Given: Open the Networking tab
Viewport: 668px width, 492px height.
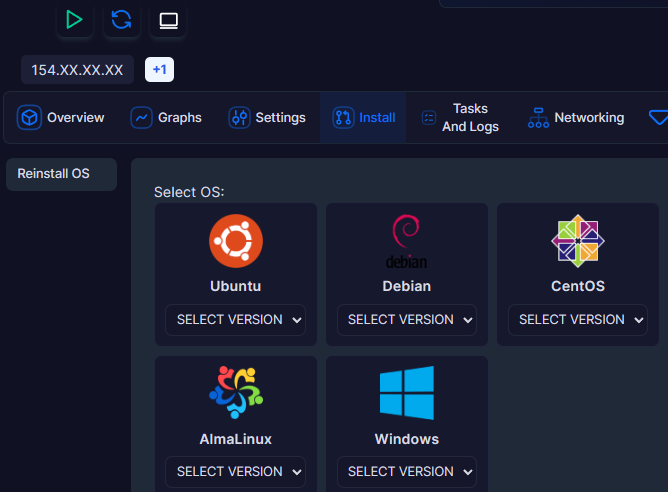Looking at the screenshot, I should [x=576, y=118].
